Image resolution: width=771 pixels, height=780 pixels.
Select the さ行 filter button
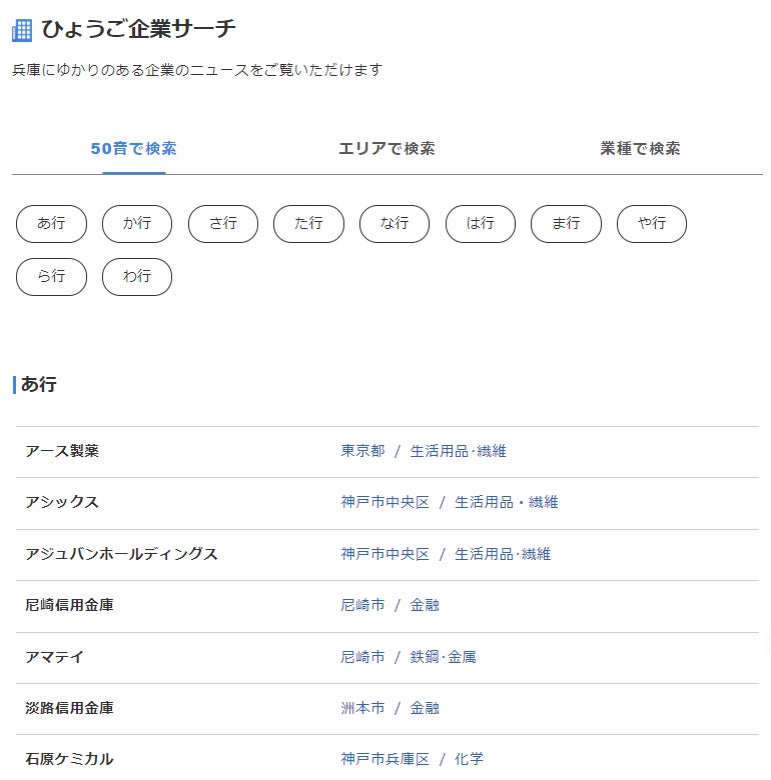(223, 223)
